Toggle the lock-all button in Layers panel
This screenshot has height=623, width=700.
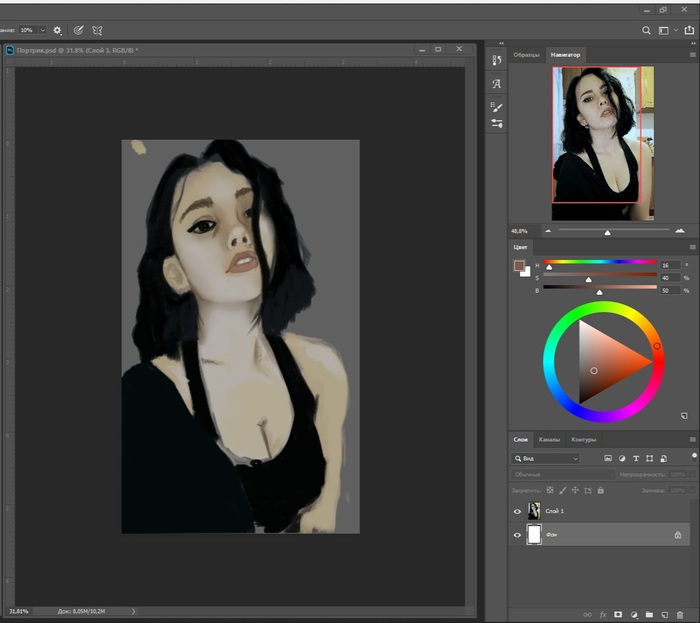[600, 490]
